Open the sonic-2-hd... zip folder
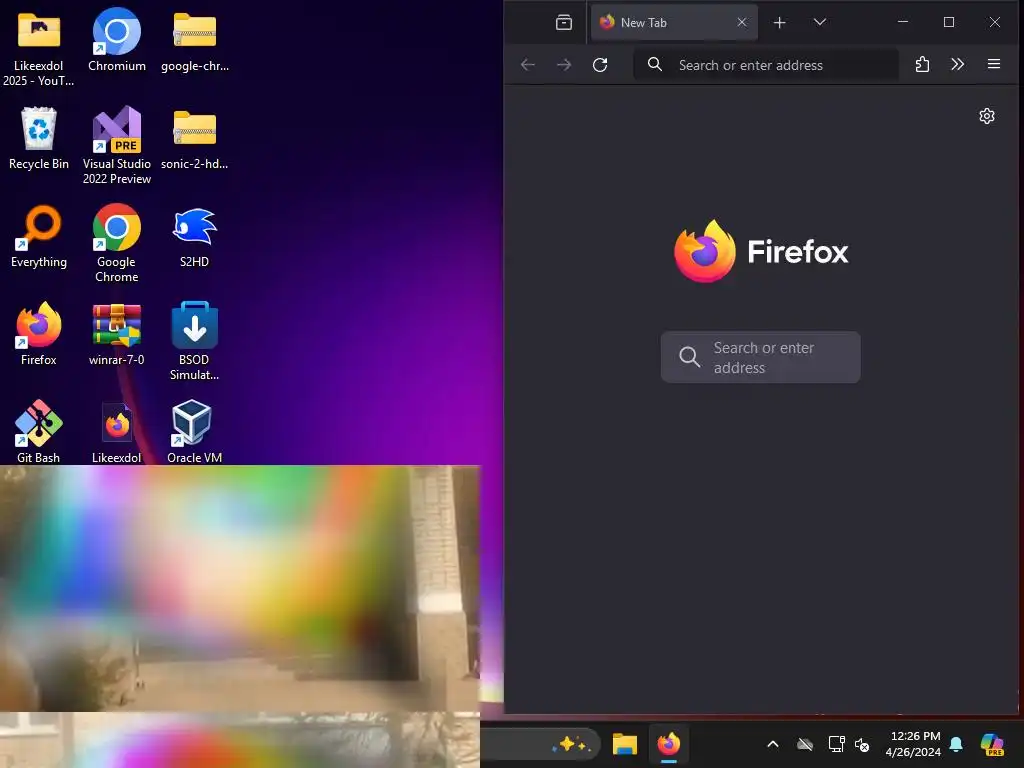 195,138
